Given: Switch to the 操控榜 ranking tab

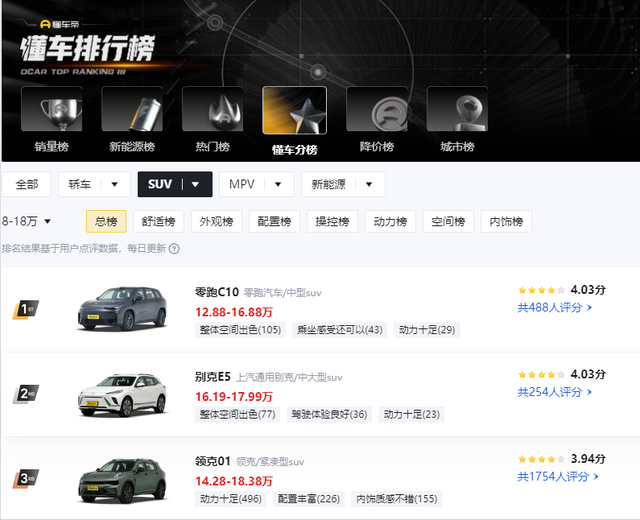Looking at the screenshot, I should click(332, 221).
